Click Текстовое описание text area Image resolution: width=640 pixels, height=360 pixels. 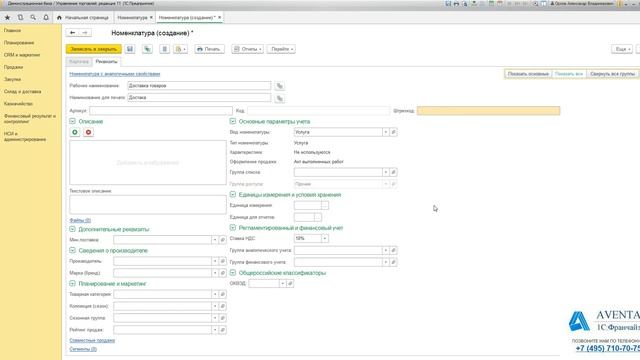point(148,204)
